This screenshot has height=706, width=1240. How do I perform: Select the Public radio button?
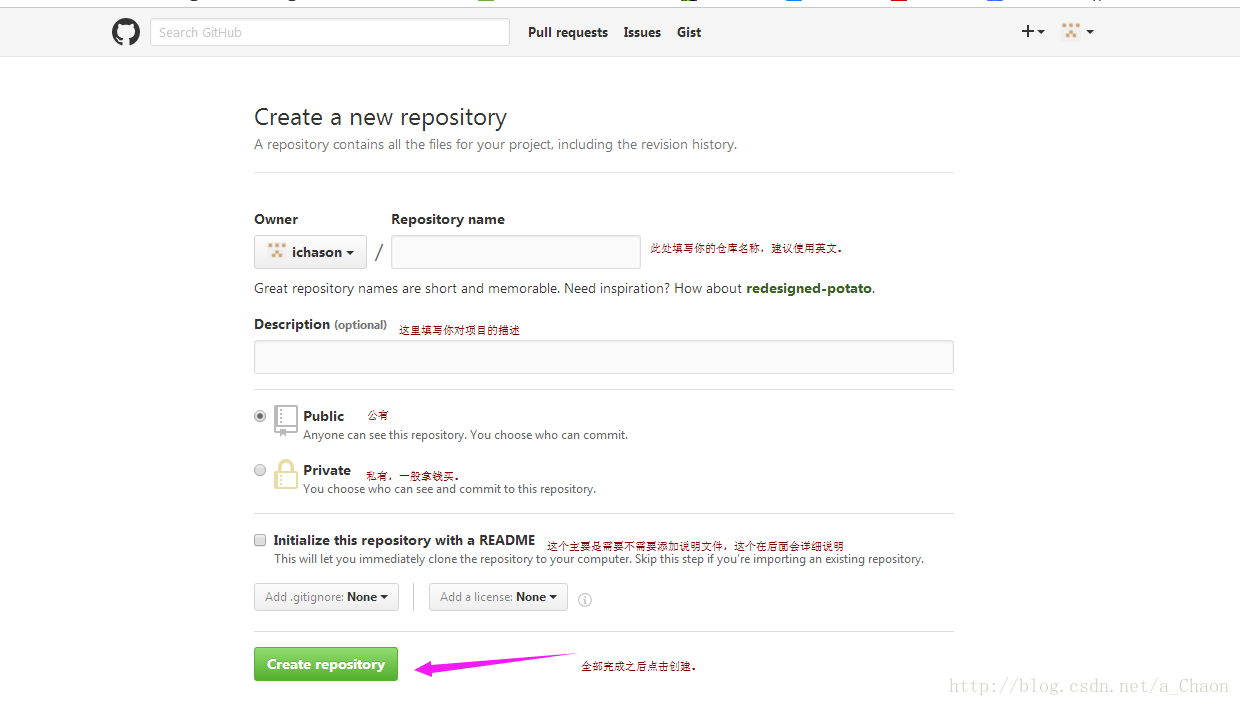(x=260, y=416)
